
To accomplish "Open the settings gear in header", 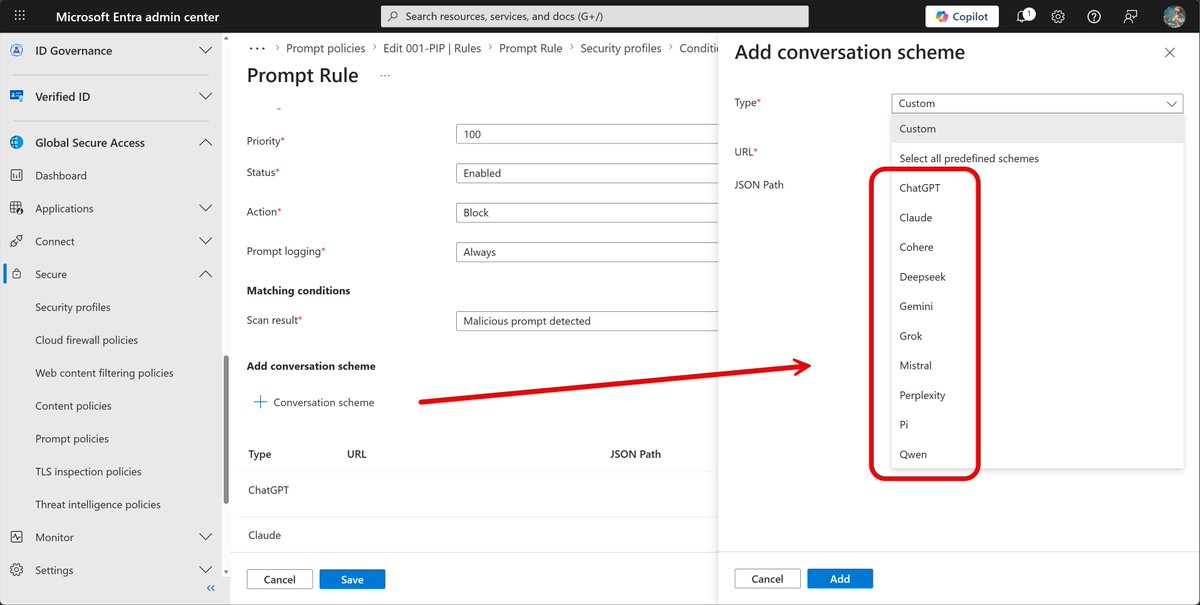I will coord(1058,17).
